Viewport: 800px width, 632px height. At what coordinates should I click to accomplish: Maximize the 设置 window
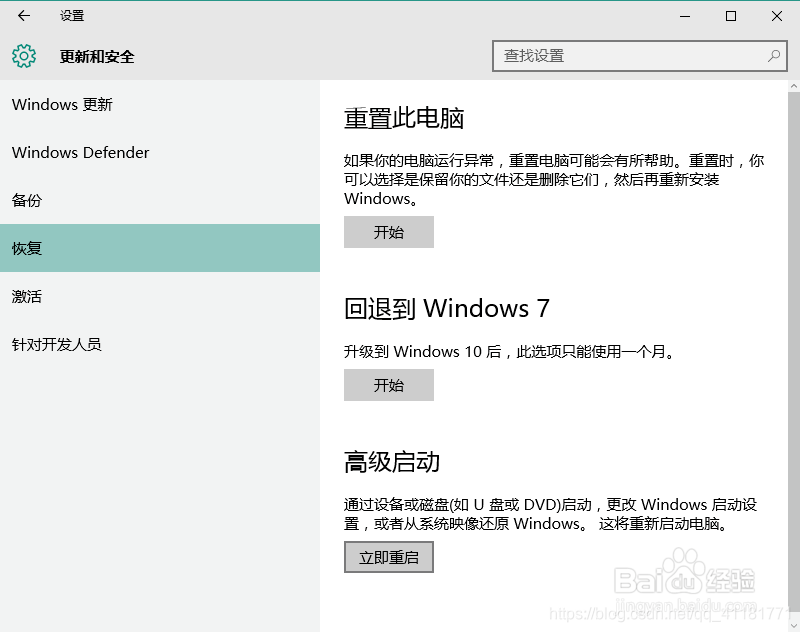tap(731, 16)
